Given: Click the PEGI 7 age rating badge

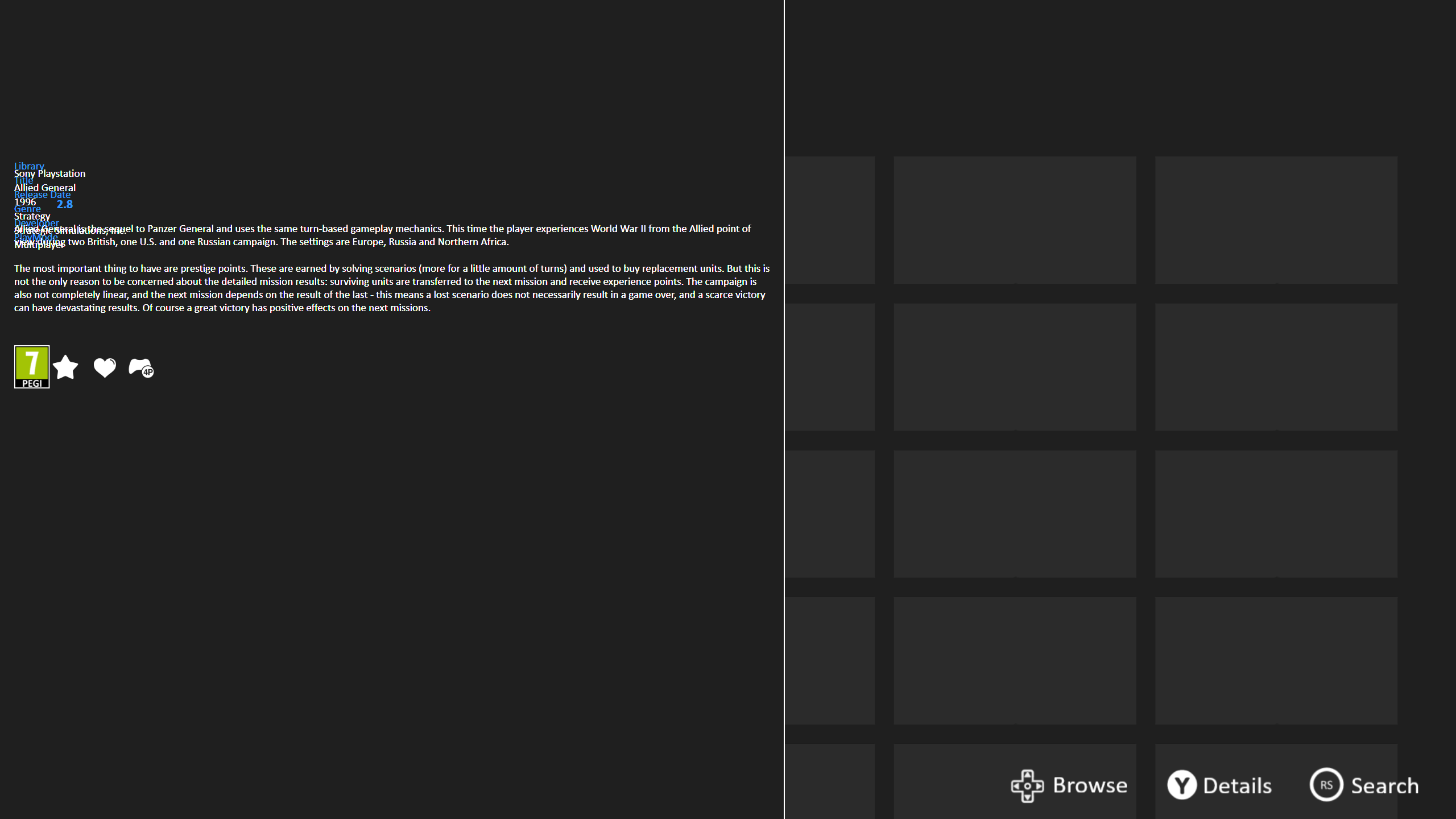Looking at the screenshot, I should [32, 367].
